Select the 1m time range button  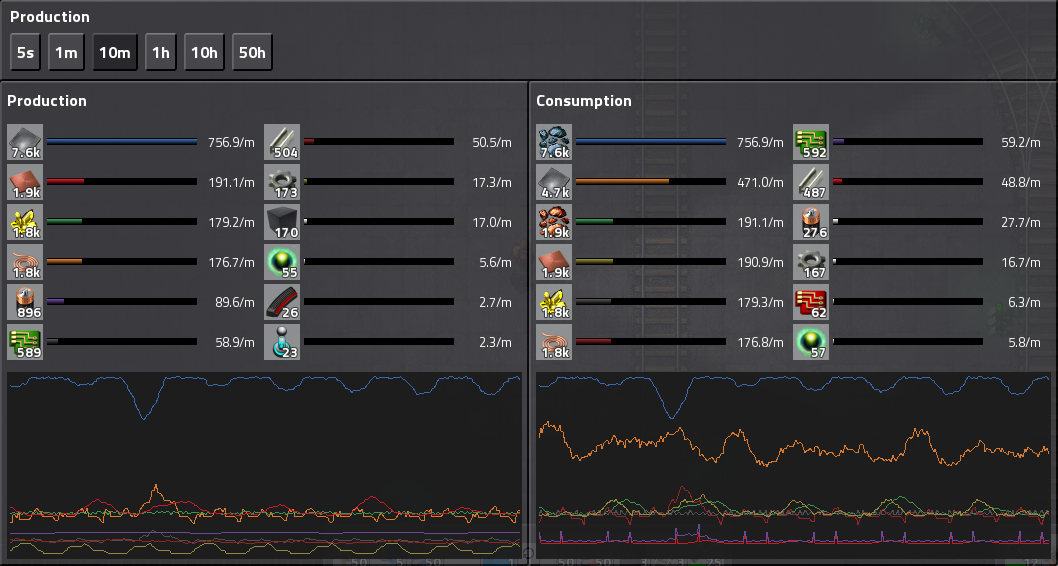pyautogui.click(x=66, y=52)
